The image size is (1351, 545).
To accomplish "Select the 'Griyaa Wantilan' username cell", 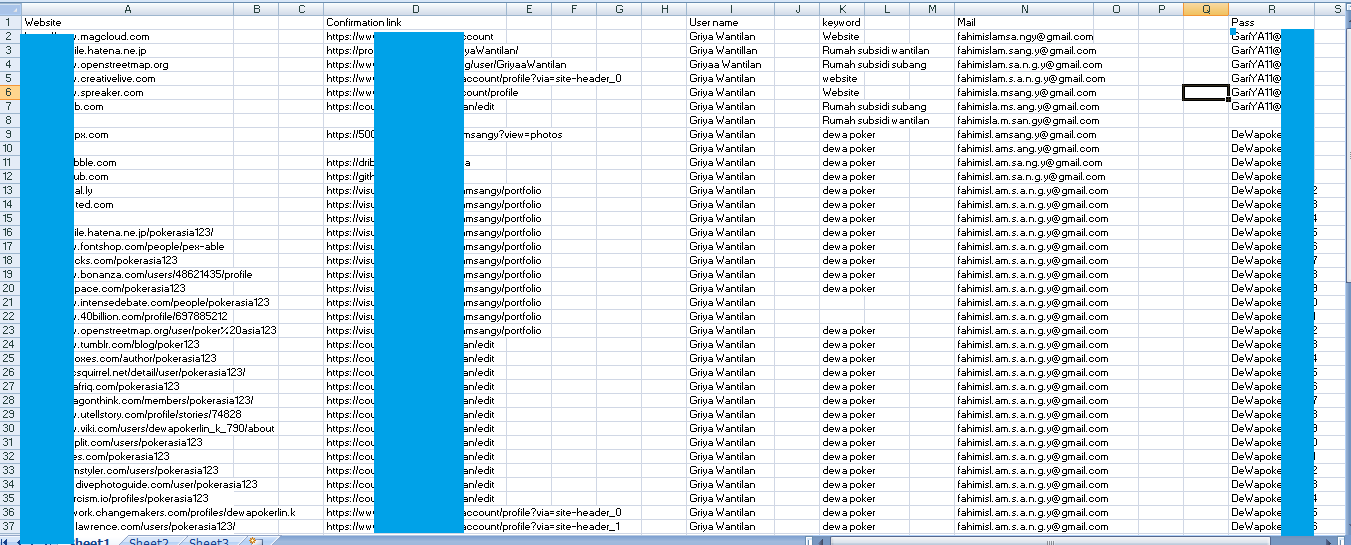I will click(x=725, y=64).
